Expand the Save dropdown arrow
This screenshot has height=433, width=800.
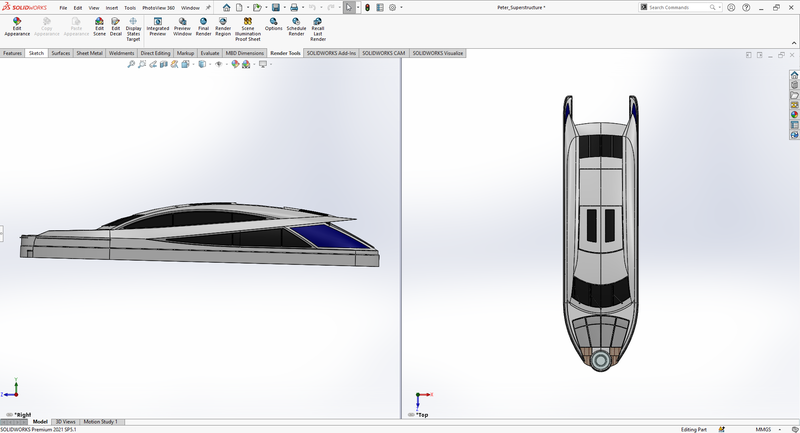pyautogui.click(x=285, y=8)
